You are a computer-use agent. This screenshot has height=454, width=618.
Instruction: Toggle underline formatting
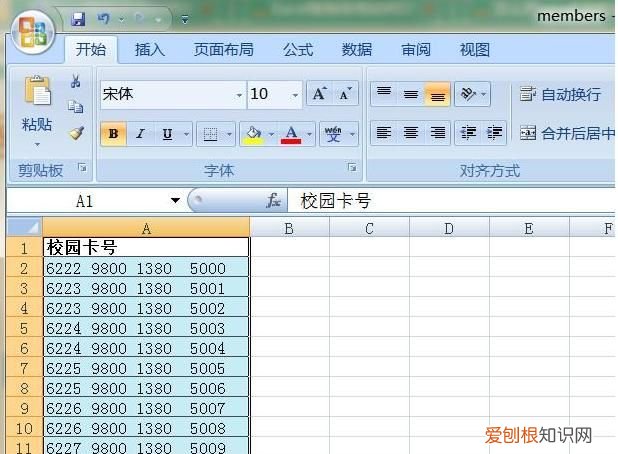point(167,134)
